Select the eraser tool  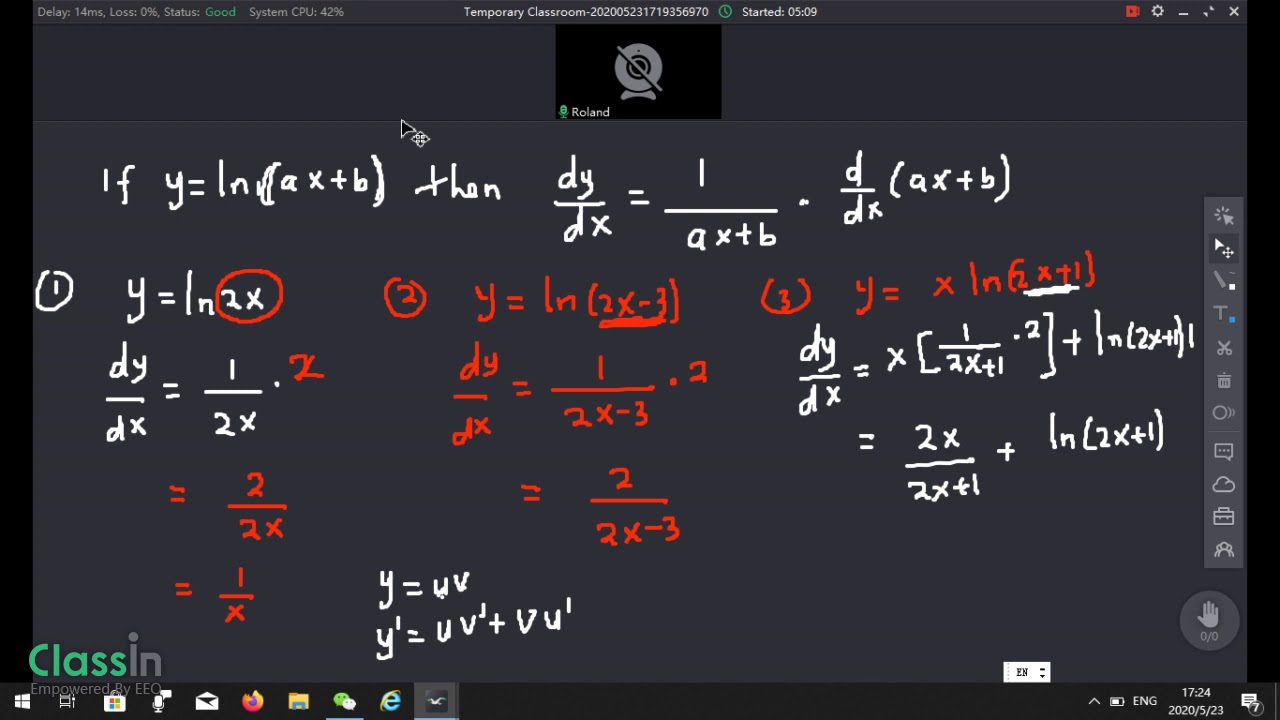point(1224,413)
